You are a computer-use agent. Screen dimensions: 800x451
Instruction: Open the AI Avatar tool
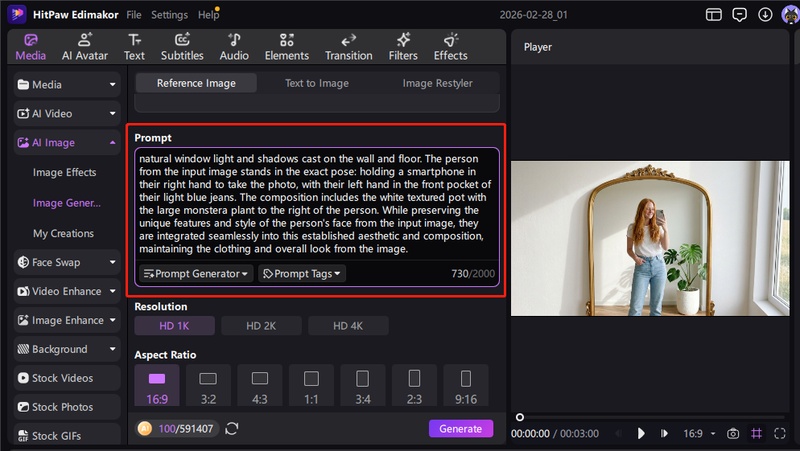85,47
